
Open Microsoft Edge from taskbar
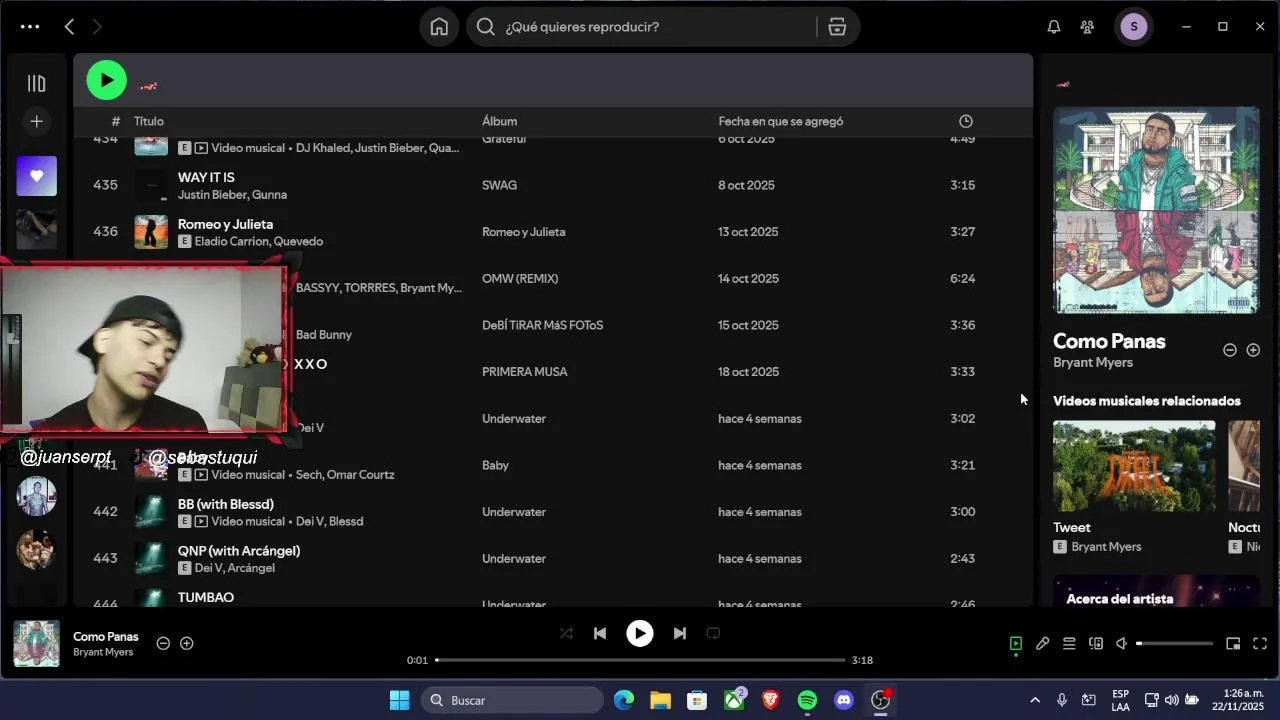tap(624, 700)
